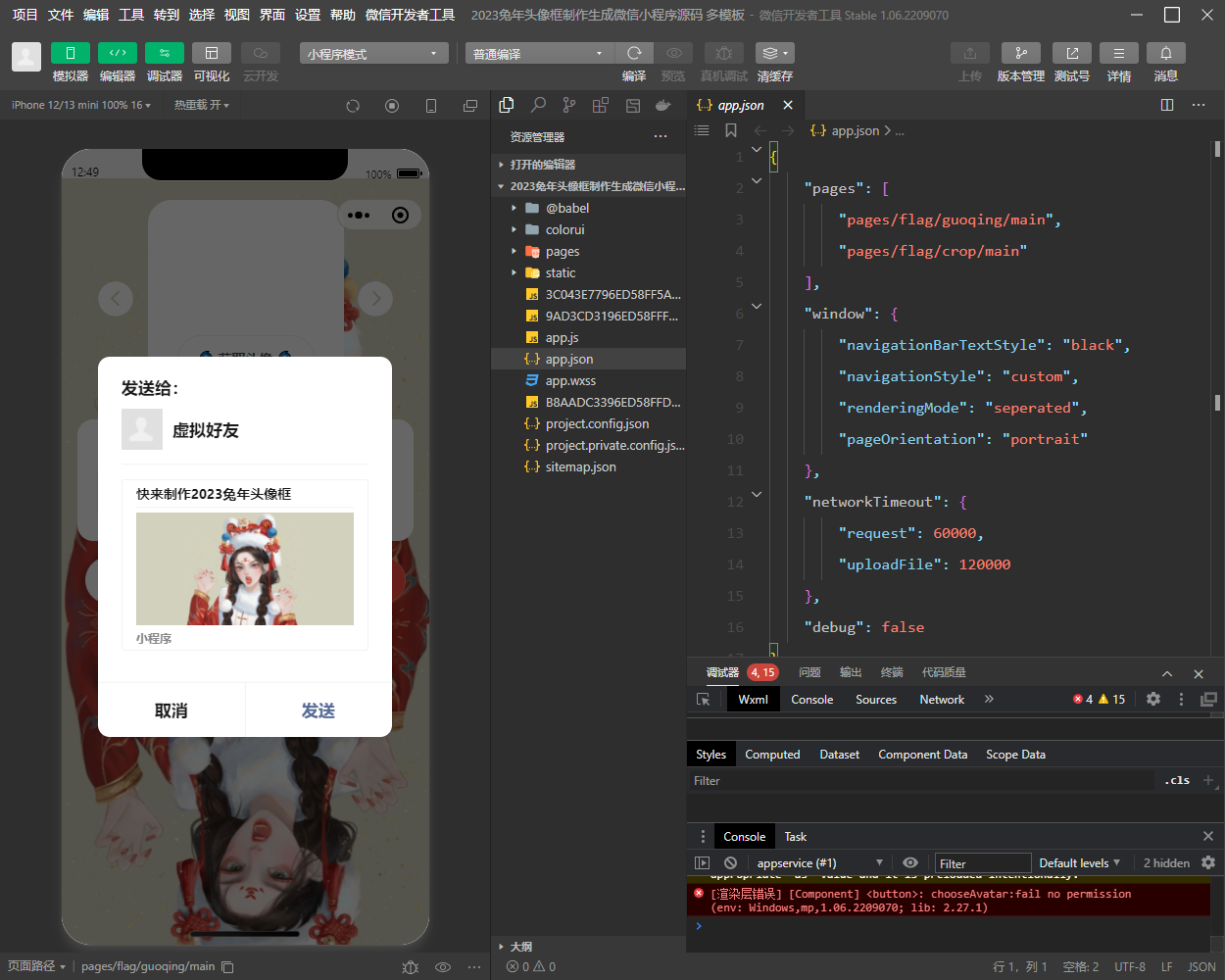Click the Debugger (调试器) toolbar icon

[164, 53]
